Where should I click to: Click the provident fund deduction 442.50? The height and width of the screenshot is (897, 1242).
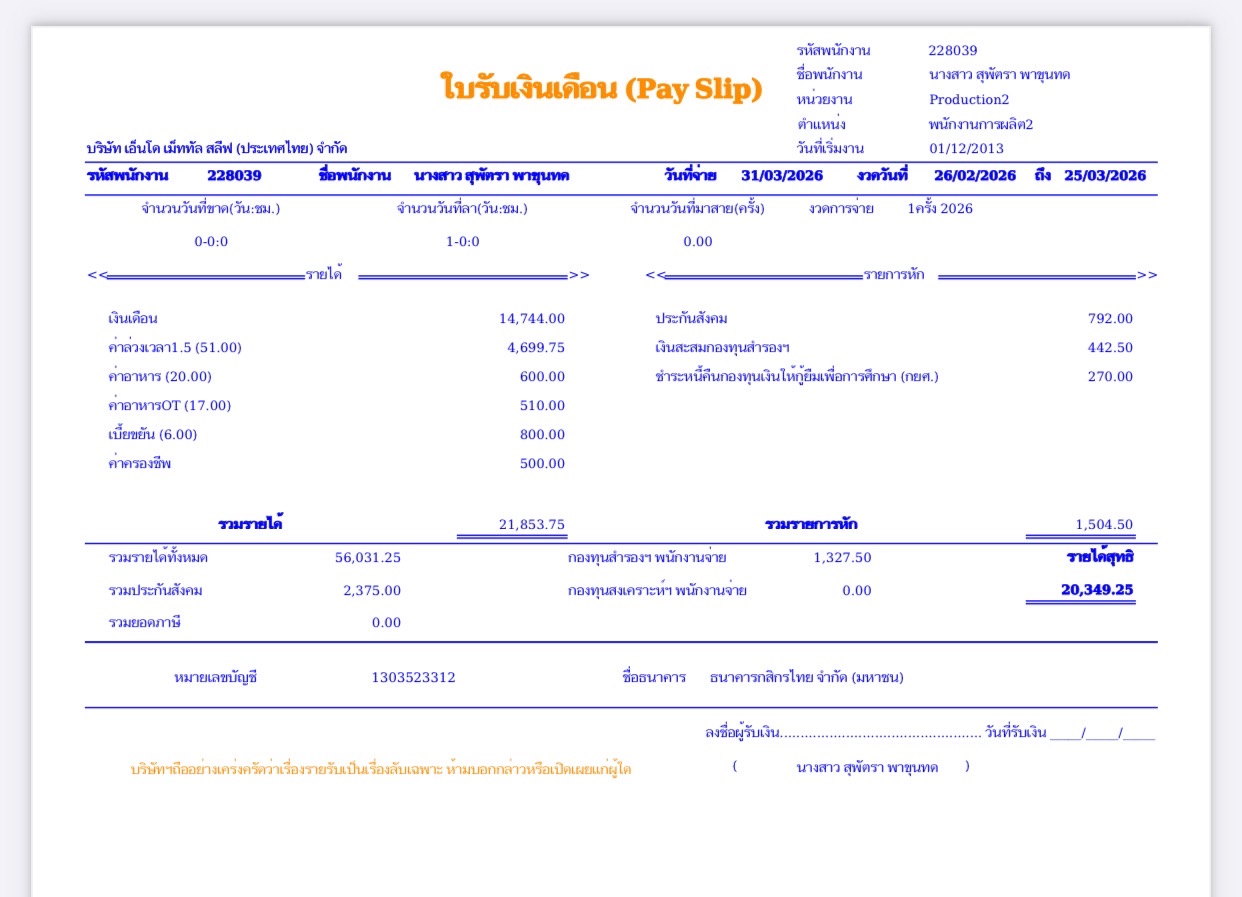(1110, 347)
